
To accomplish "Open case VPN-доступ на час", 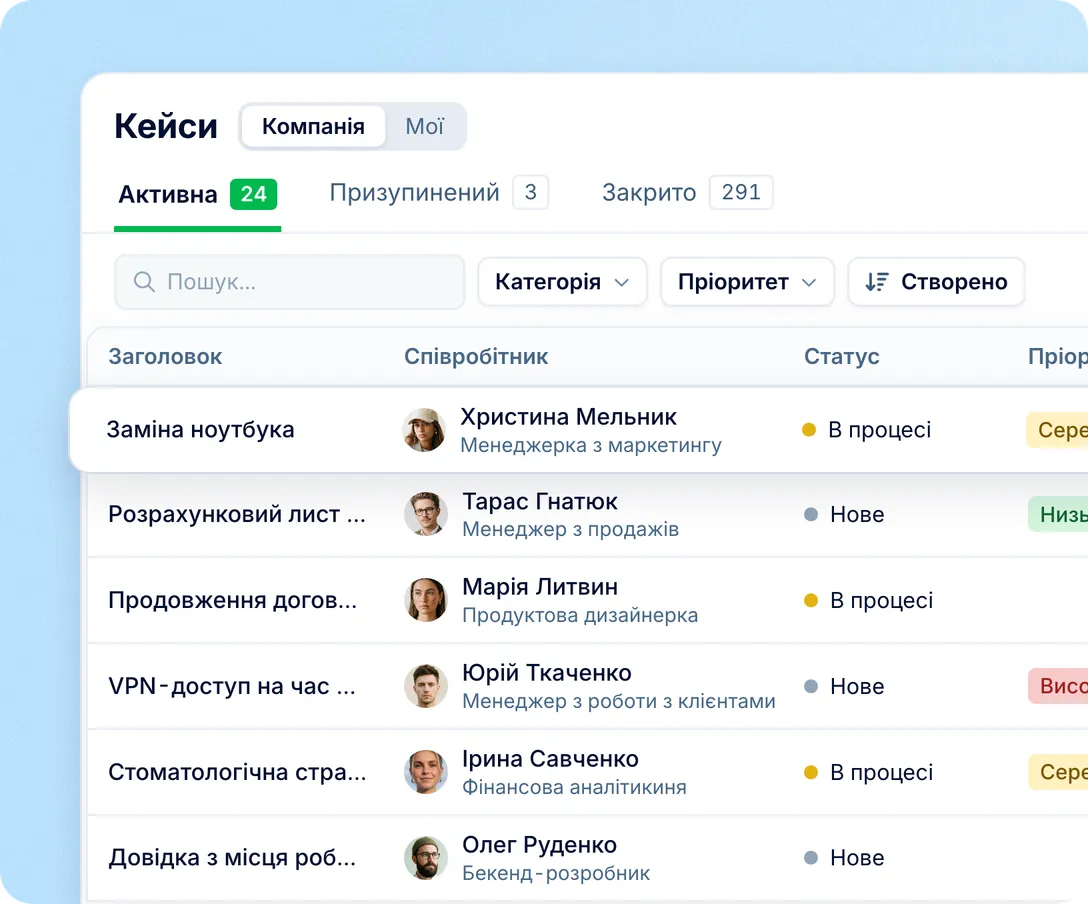I will (x=232, y=686).
